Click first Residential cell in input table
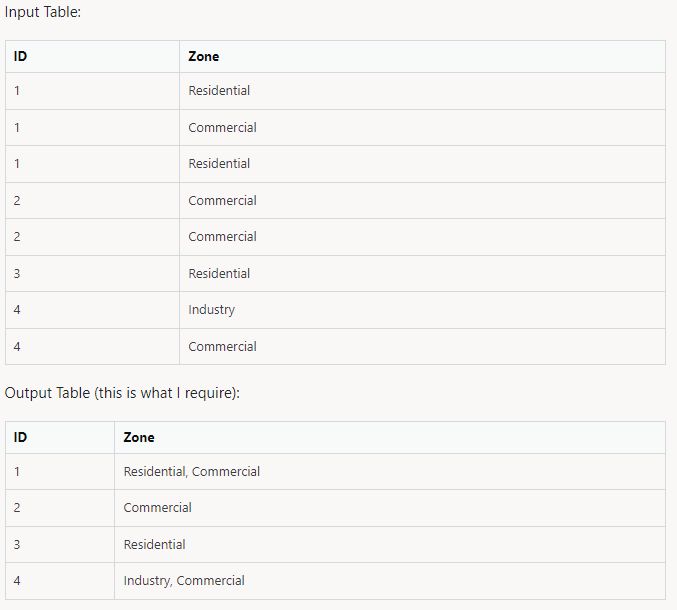The image size is (677, 610). click(422, 91)
